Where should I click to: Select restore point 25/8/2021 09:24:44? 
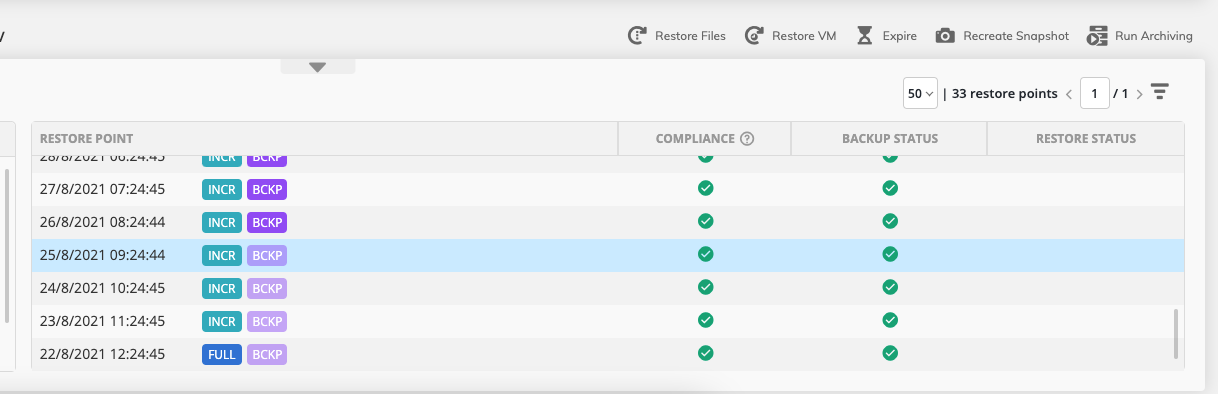click(x=608, y=255)
